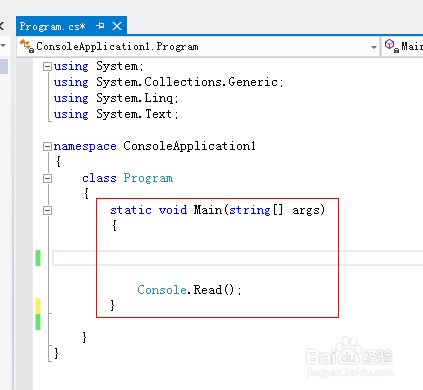Click the 'void' keyword
This screenshot has width=423, height=390.
(x=173, y=210)
